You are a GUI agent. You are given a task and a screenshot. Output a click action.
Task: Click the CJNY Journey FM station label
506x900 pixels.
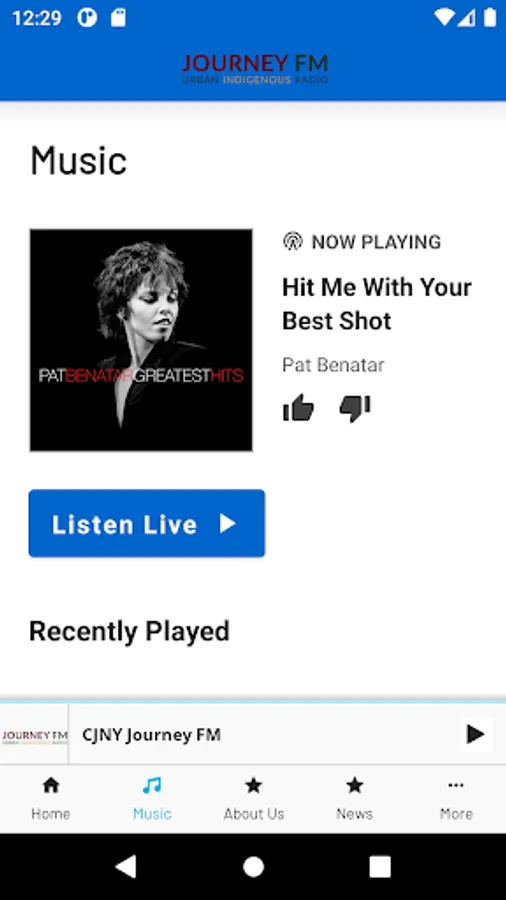[x=151, y=735]
